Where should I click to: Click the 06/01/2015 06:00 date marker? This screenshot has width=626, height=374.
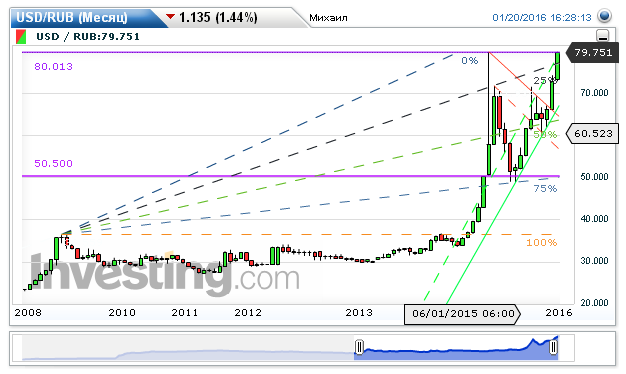pos(462,314)
